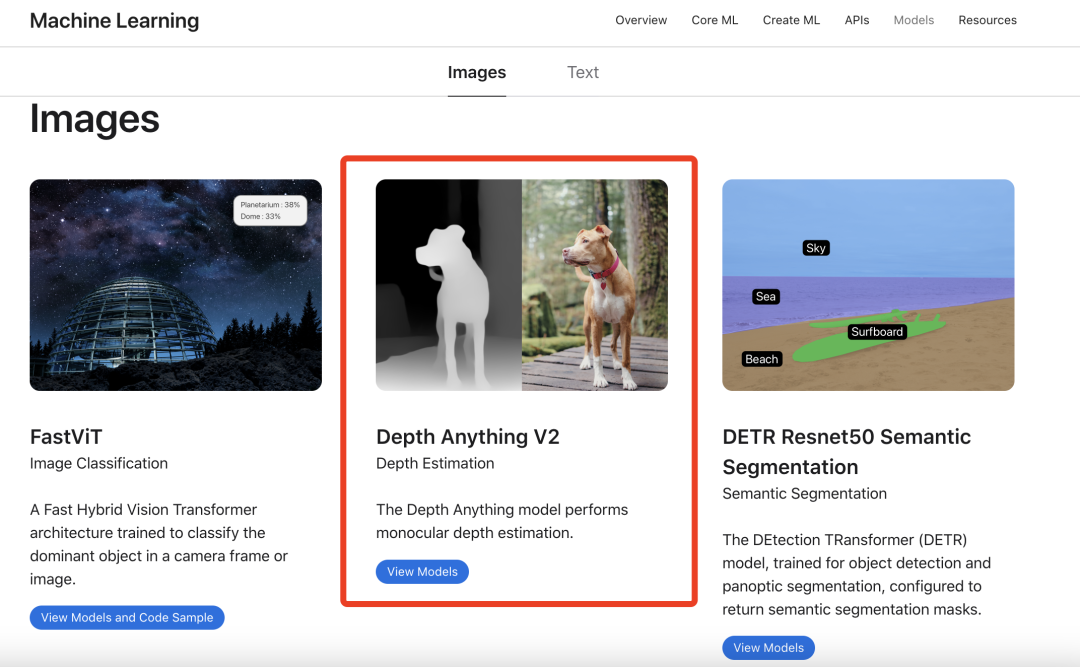Visit the Resources section

pos(987,20)
